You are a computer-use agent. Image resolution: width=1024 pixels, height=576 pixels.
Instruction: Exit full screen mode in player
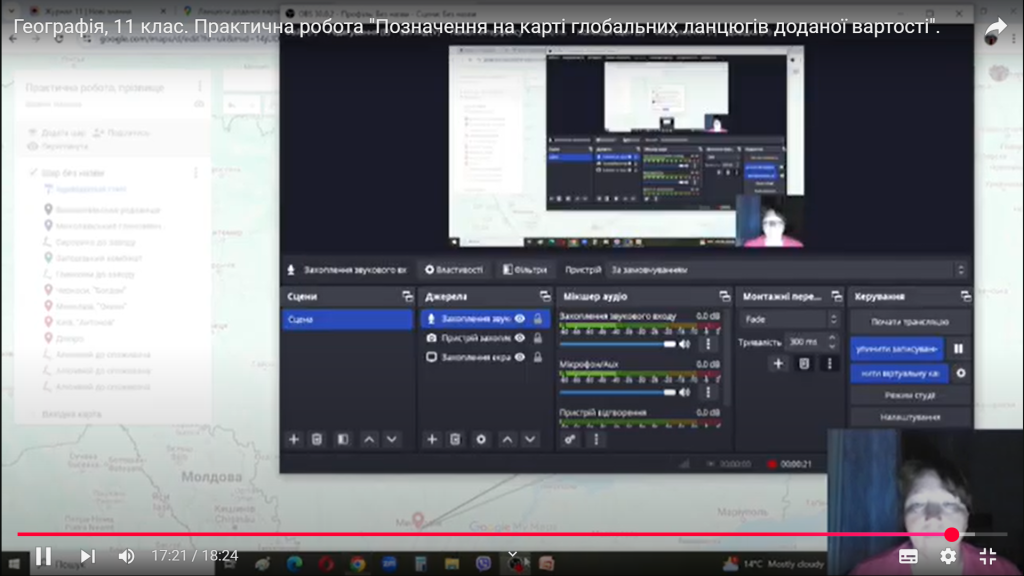(987, 556)
